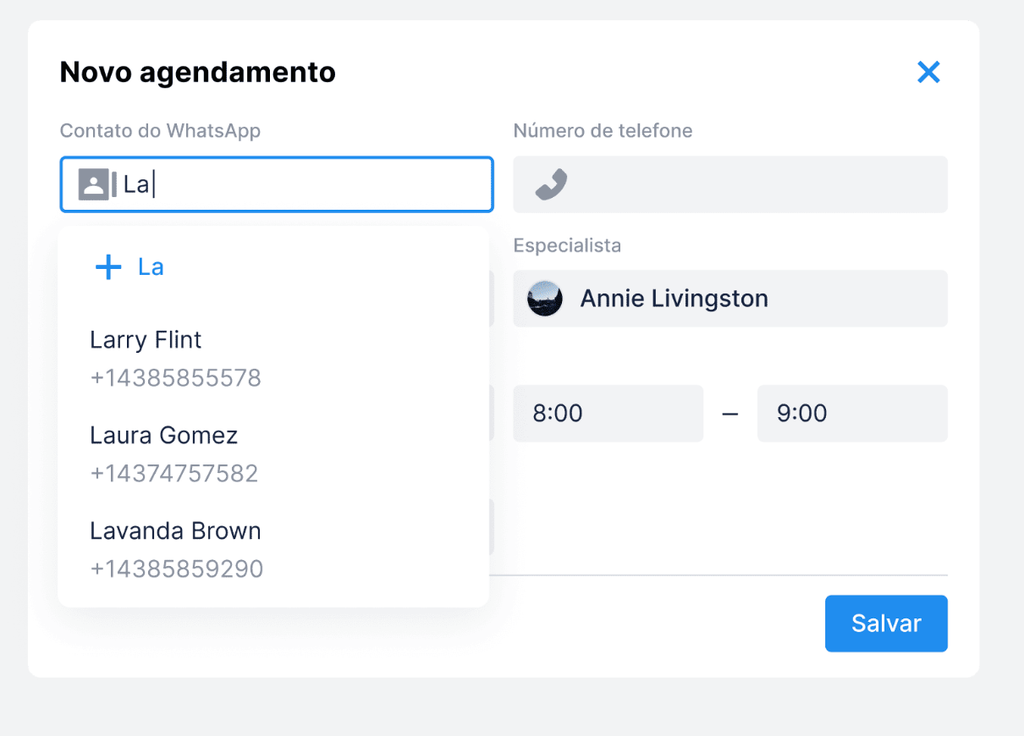Screen dimensions: 1024x736
Task: Open the 9:00 end time picker
Action: click(x=851, y=413)
